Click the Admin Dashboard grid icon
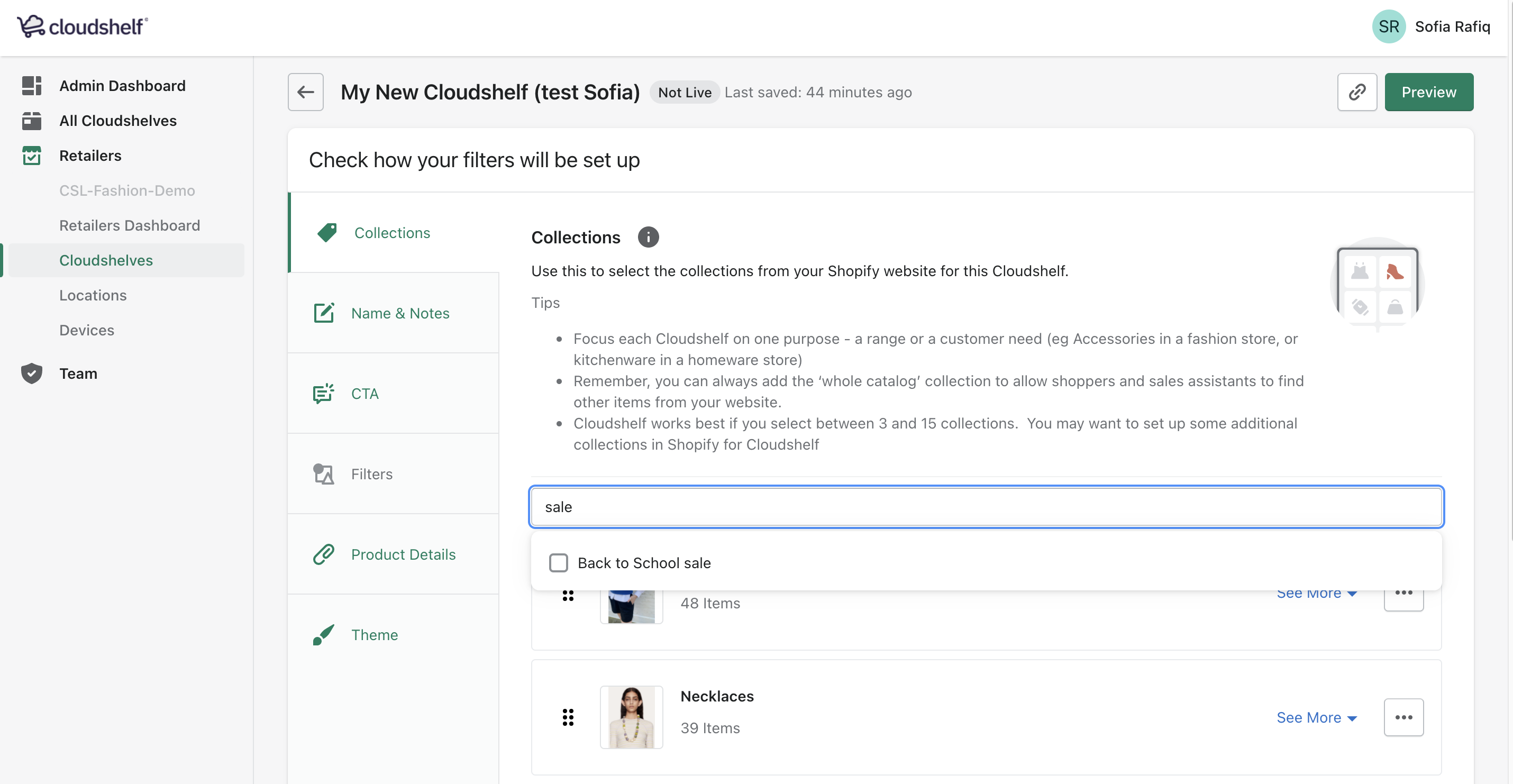This screenshot has height=784, width=1513. (32, 86)
